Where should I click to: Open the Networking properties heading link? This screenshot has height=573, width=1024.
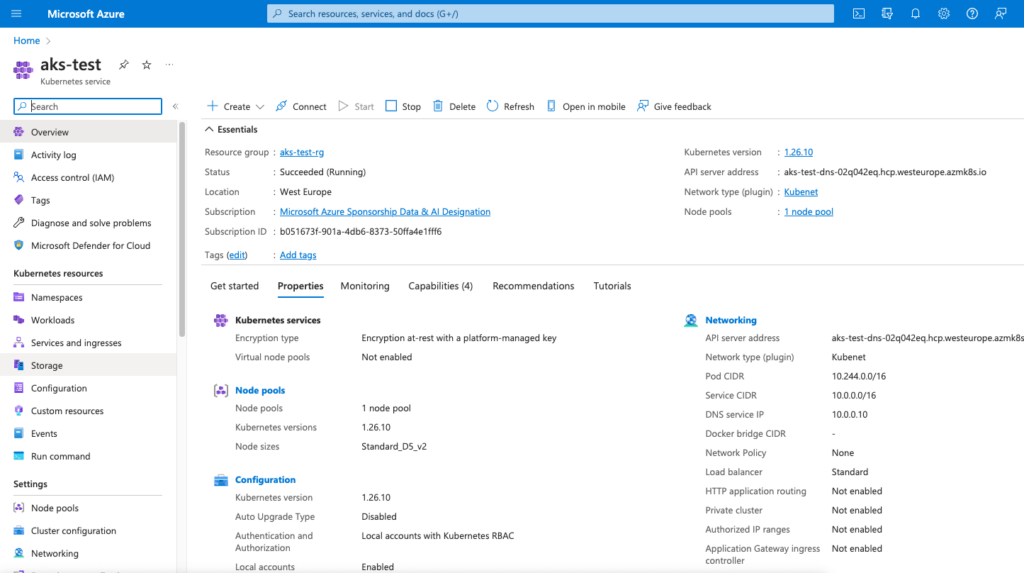click(x=731, y=320)
